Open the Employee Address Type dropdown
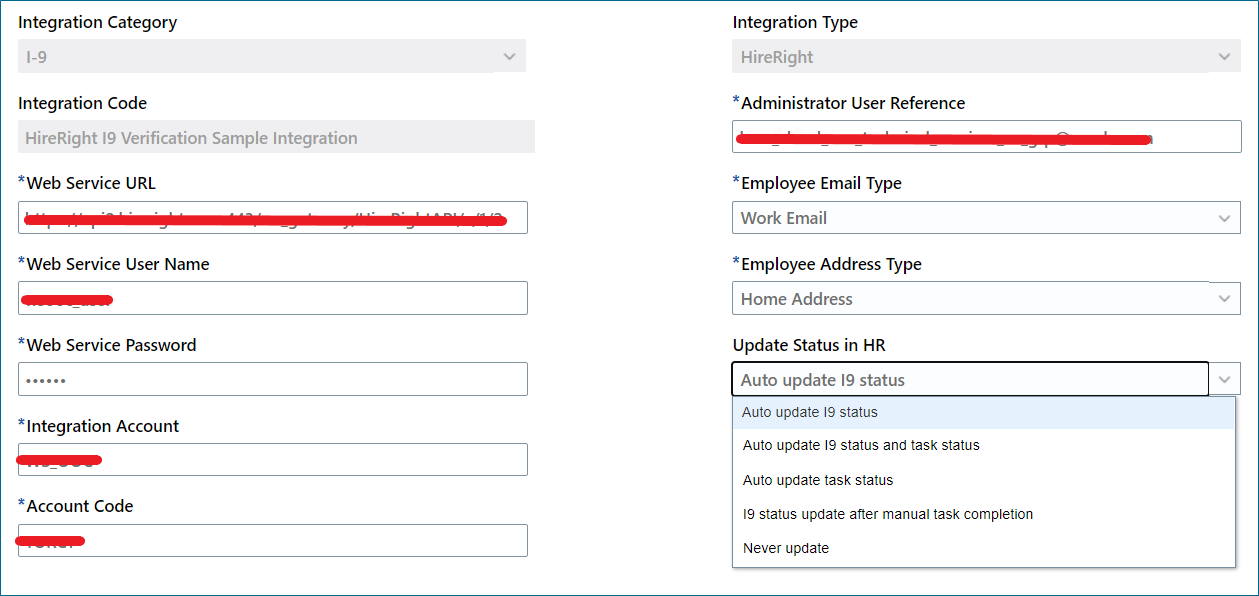This screenshot has width=1259, height=596. [970, 299]
